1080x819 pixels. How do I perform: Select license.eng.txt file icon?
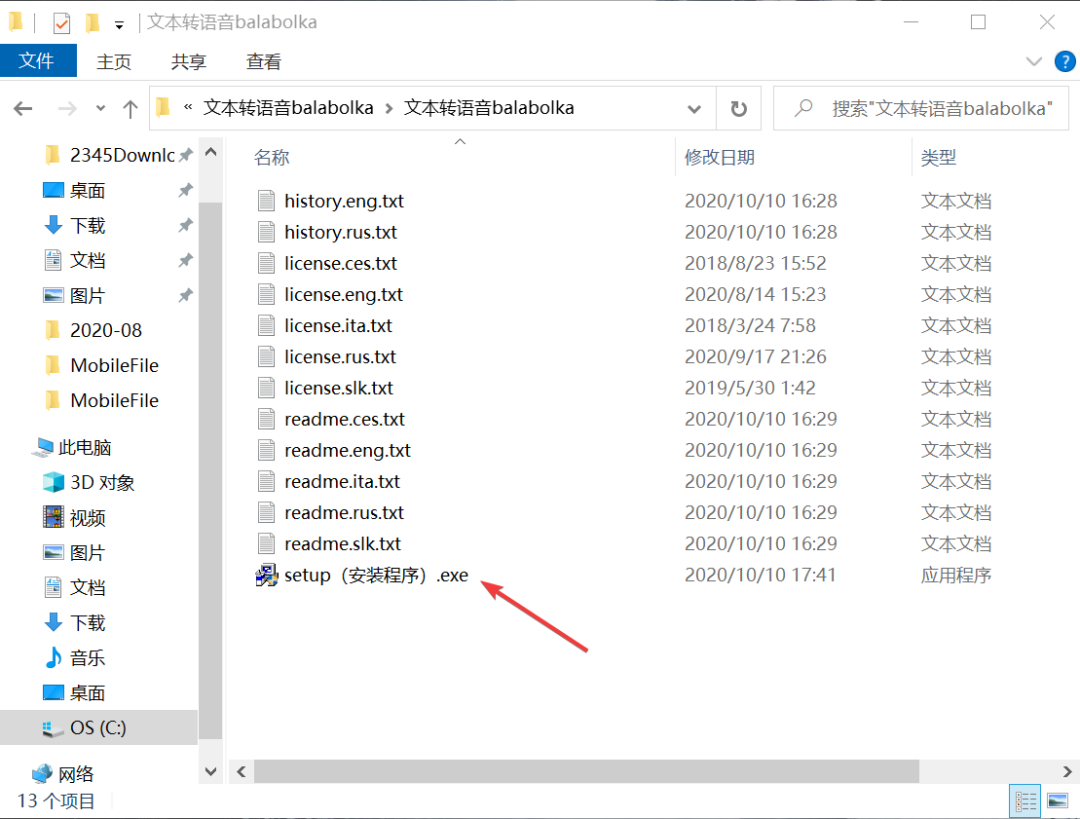coord(267,294)
